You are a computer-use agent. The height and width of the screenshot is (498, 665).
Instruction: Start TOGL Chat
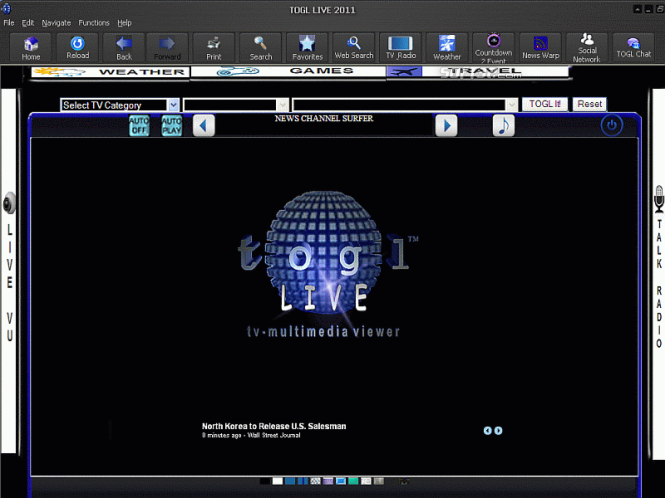[634, 48]
